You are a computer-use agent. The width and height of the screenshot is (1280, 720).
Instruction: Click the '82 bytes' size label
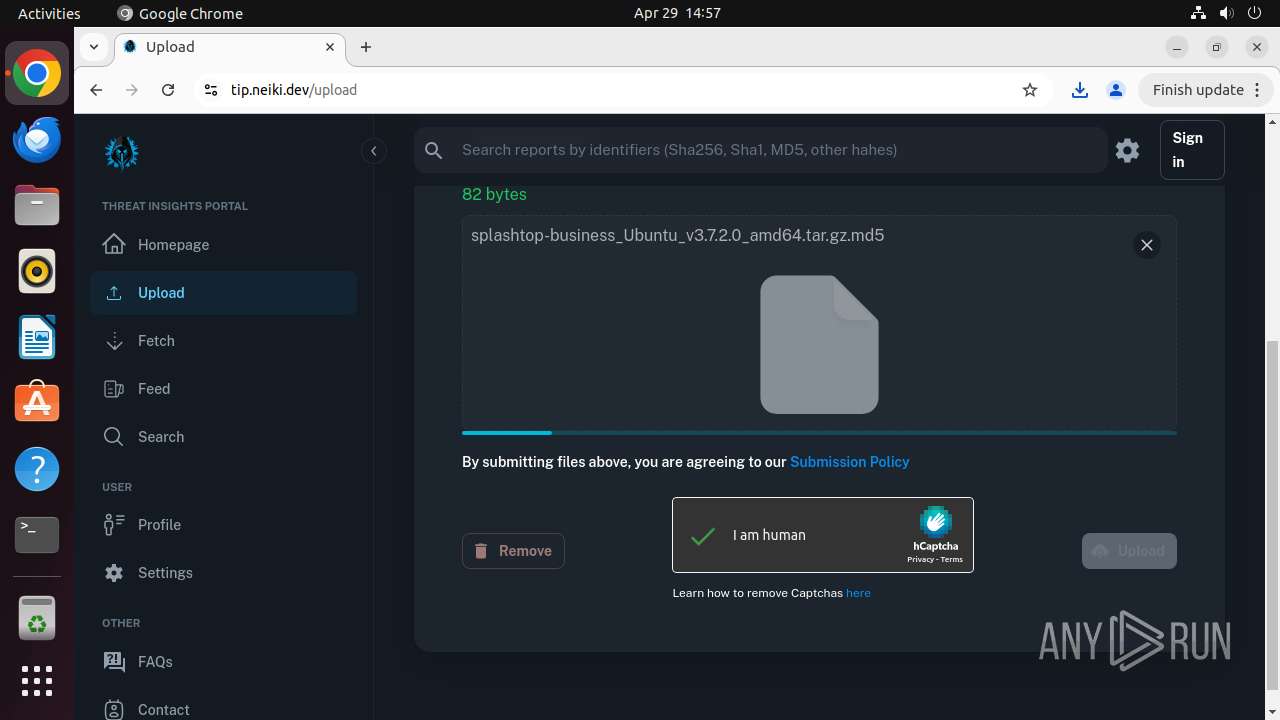494,194
